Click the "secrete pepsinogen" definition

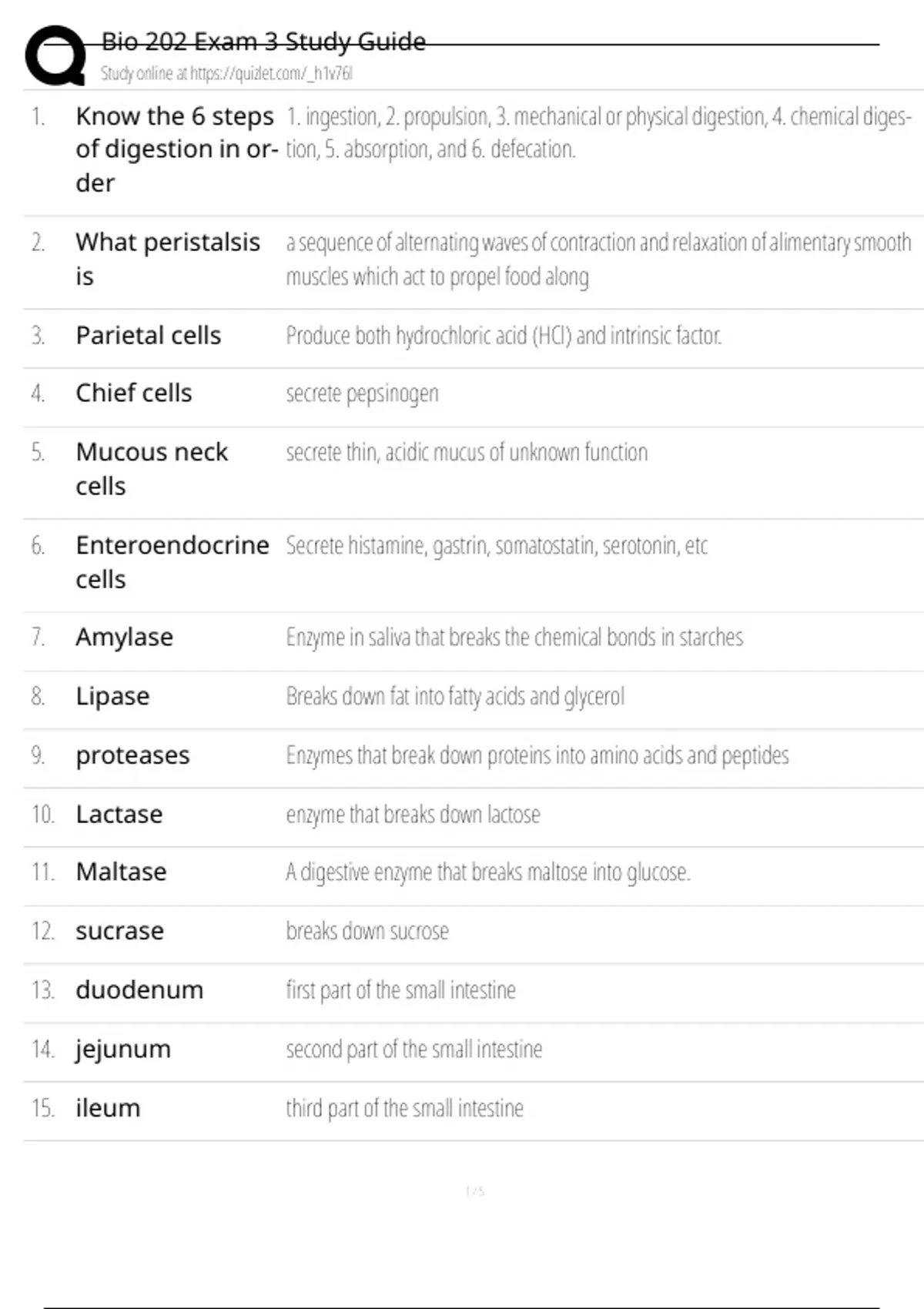[x=362, y=393]
